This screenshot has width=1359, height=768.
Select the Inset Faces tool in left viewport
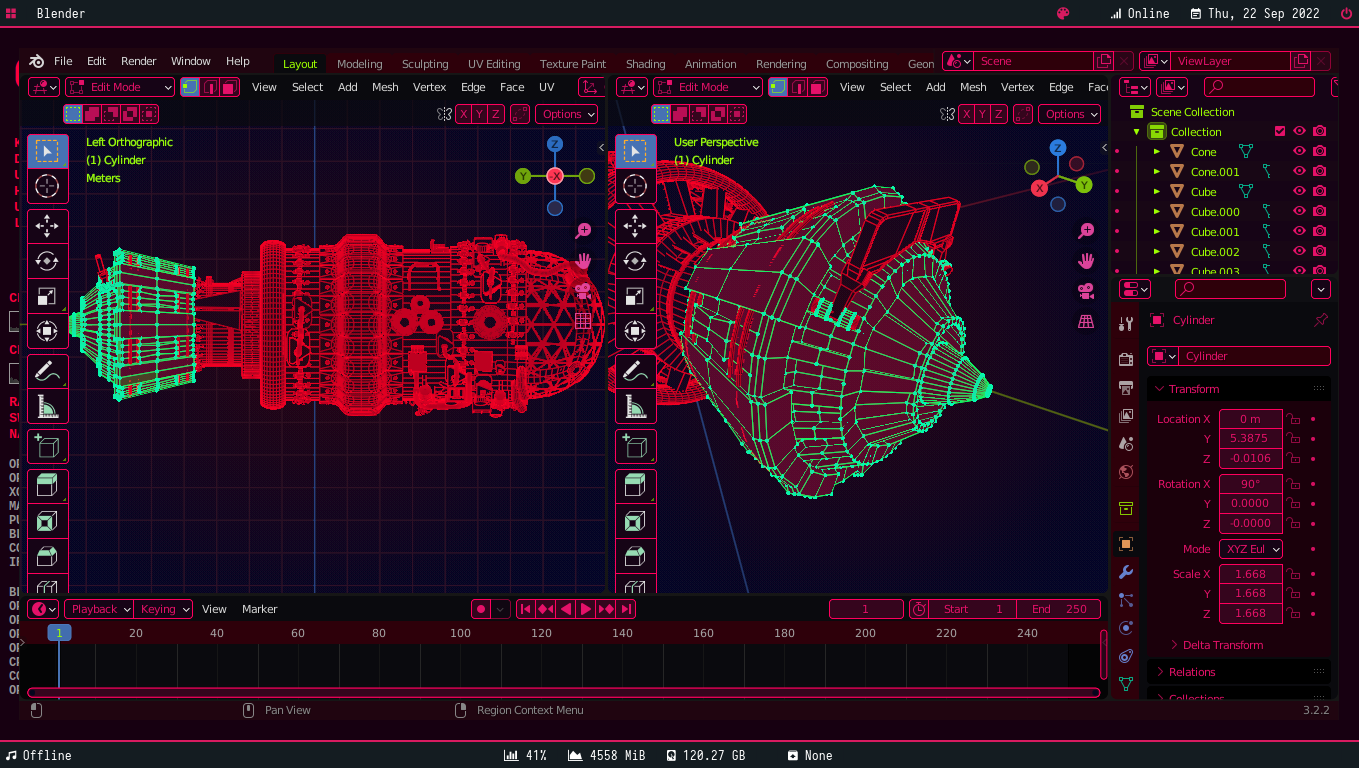47,521
